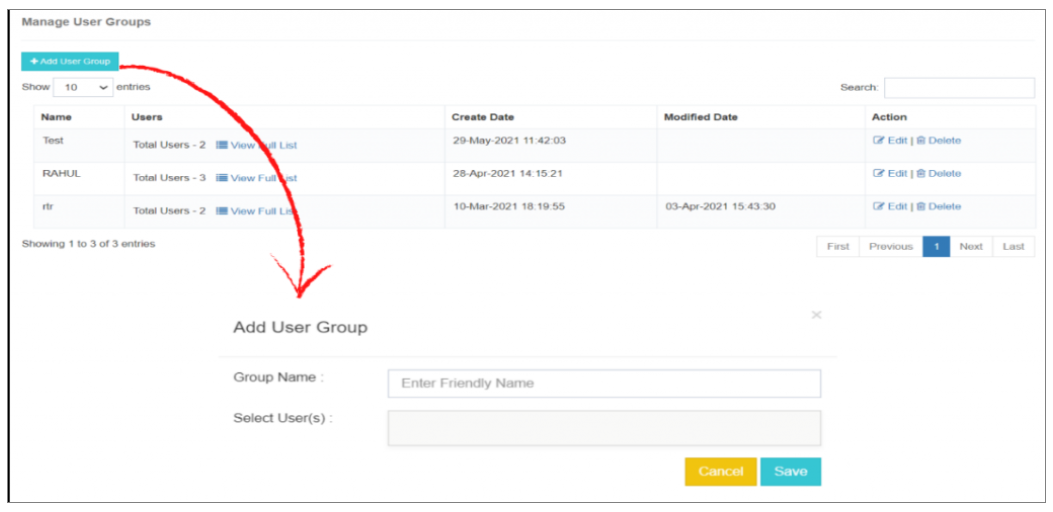Viewport: 1053px width, 512px height.
Task: Save the new user group
Action: pyautogui.click(x=790, y=472)
